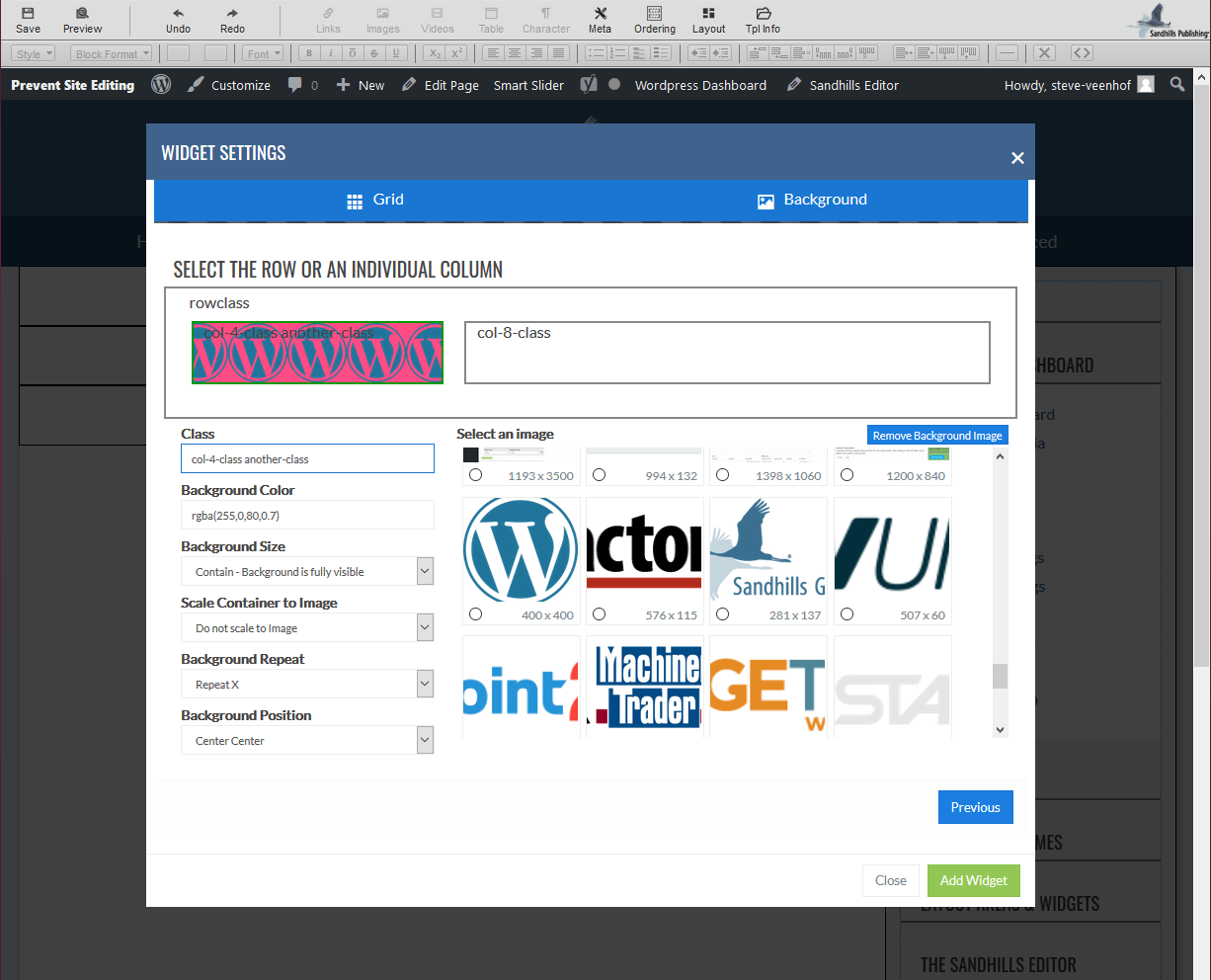Open the Block Format dropdown

111,53
